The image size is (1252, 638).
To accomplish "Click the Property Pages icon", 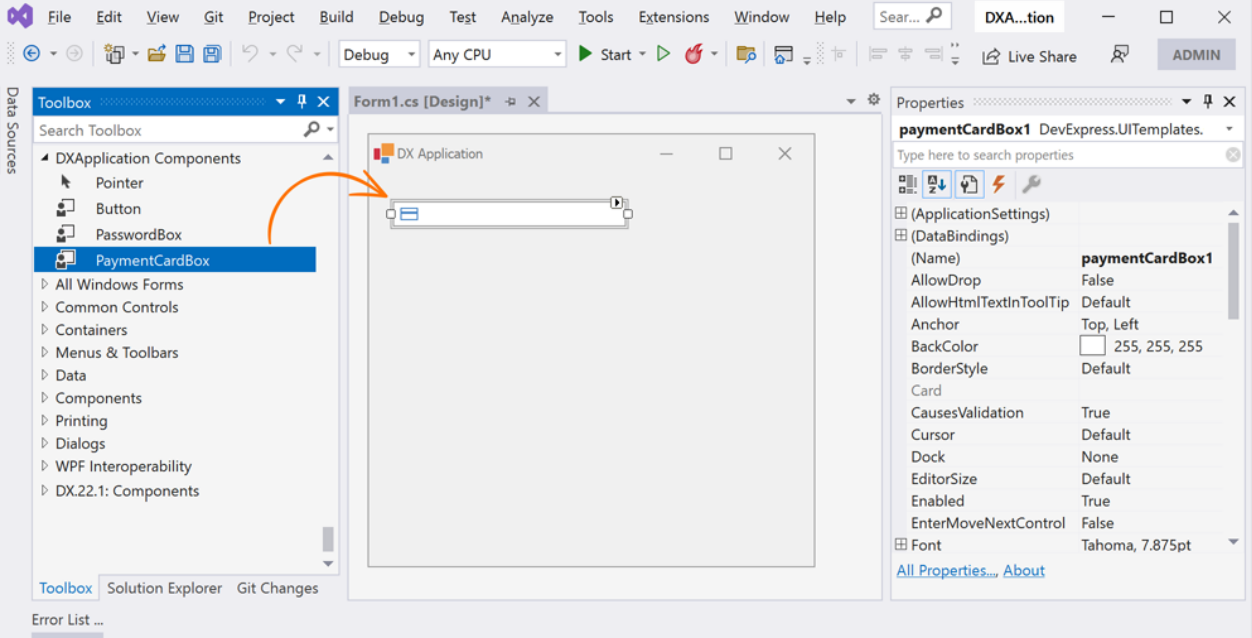I will coord(969,184).
